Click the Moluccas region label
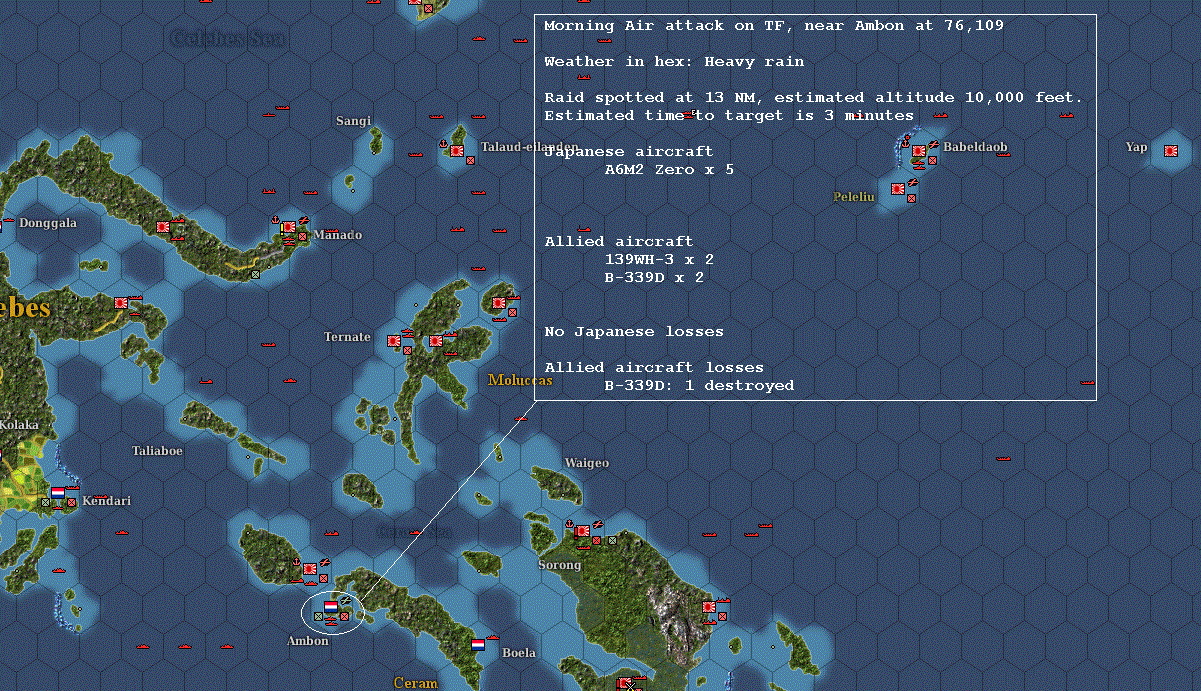 pyautogui.click(x=520, y=380)
